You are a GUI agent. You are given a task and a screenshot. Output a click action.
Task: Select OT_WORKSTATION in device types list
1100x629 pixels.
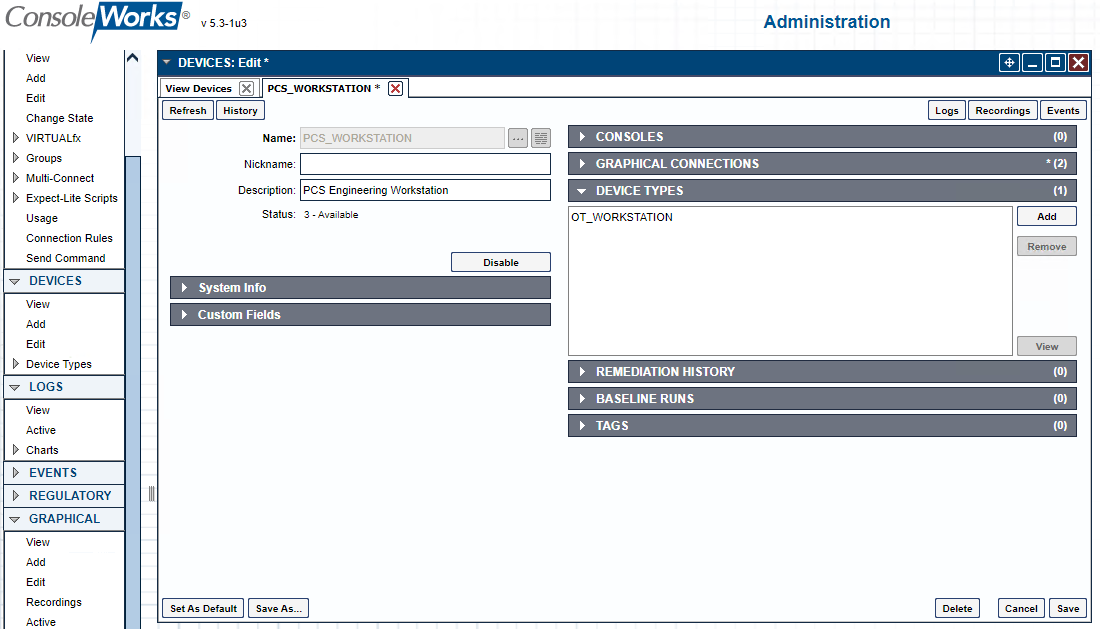click(x=622, y=217)
